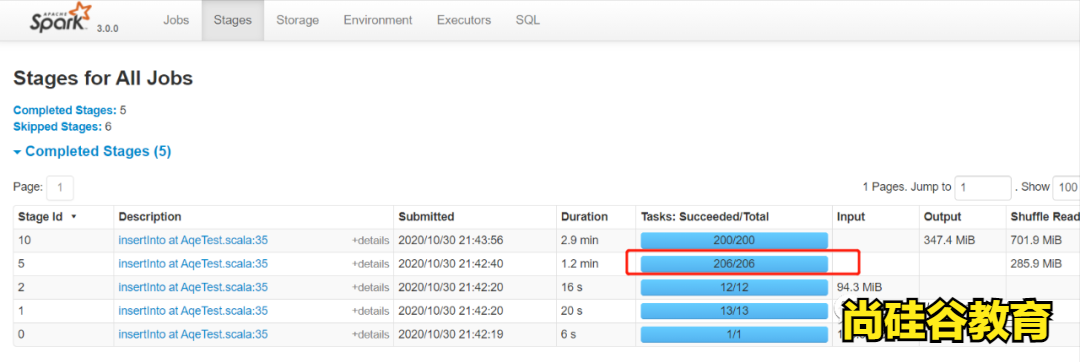The image size is (1080, 362).
Task: Click the Apache Spark logo
Action: pos(60,19)
